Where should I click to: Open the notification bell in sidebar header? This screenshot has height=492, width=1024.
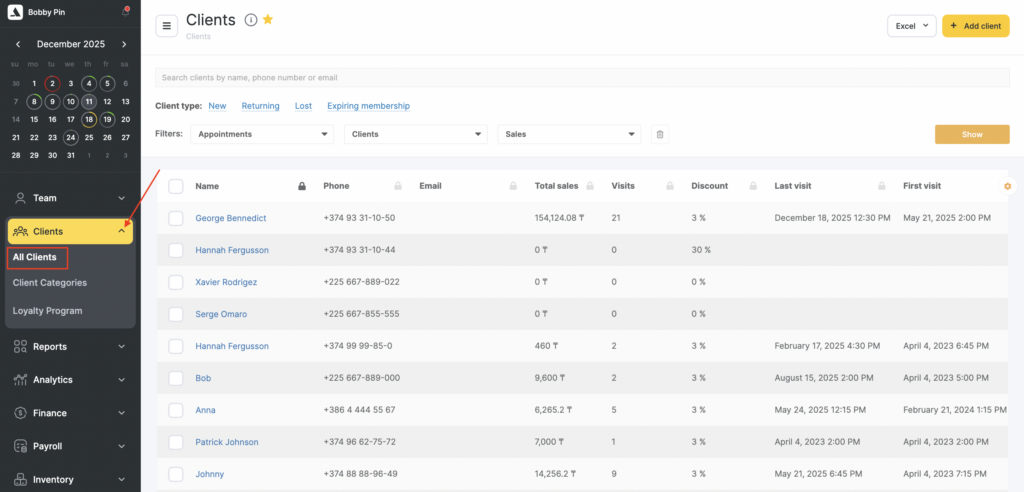(x=125, y=12)
